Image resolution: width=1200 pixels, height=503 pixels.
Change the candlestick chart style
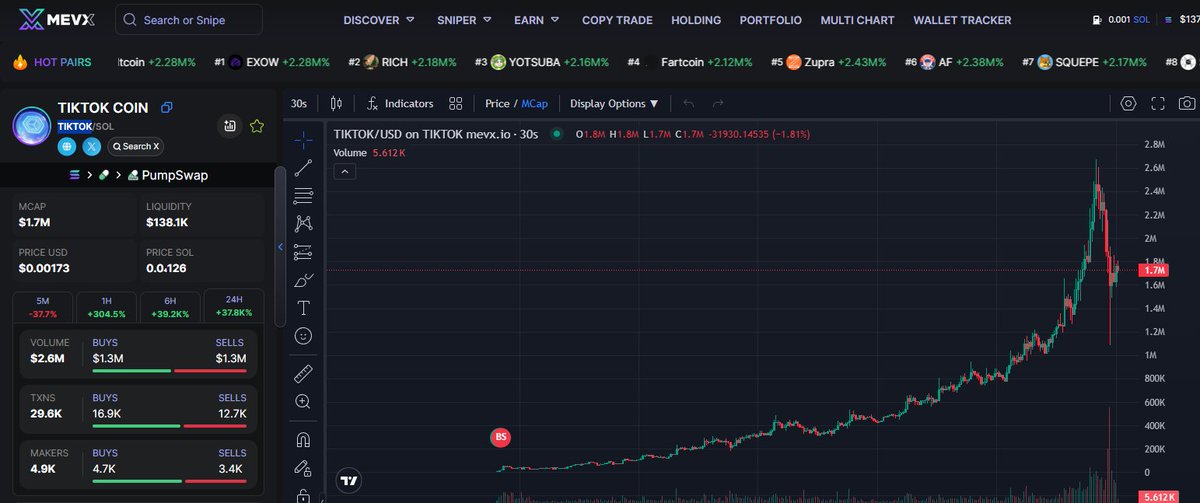[335, 103]
